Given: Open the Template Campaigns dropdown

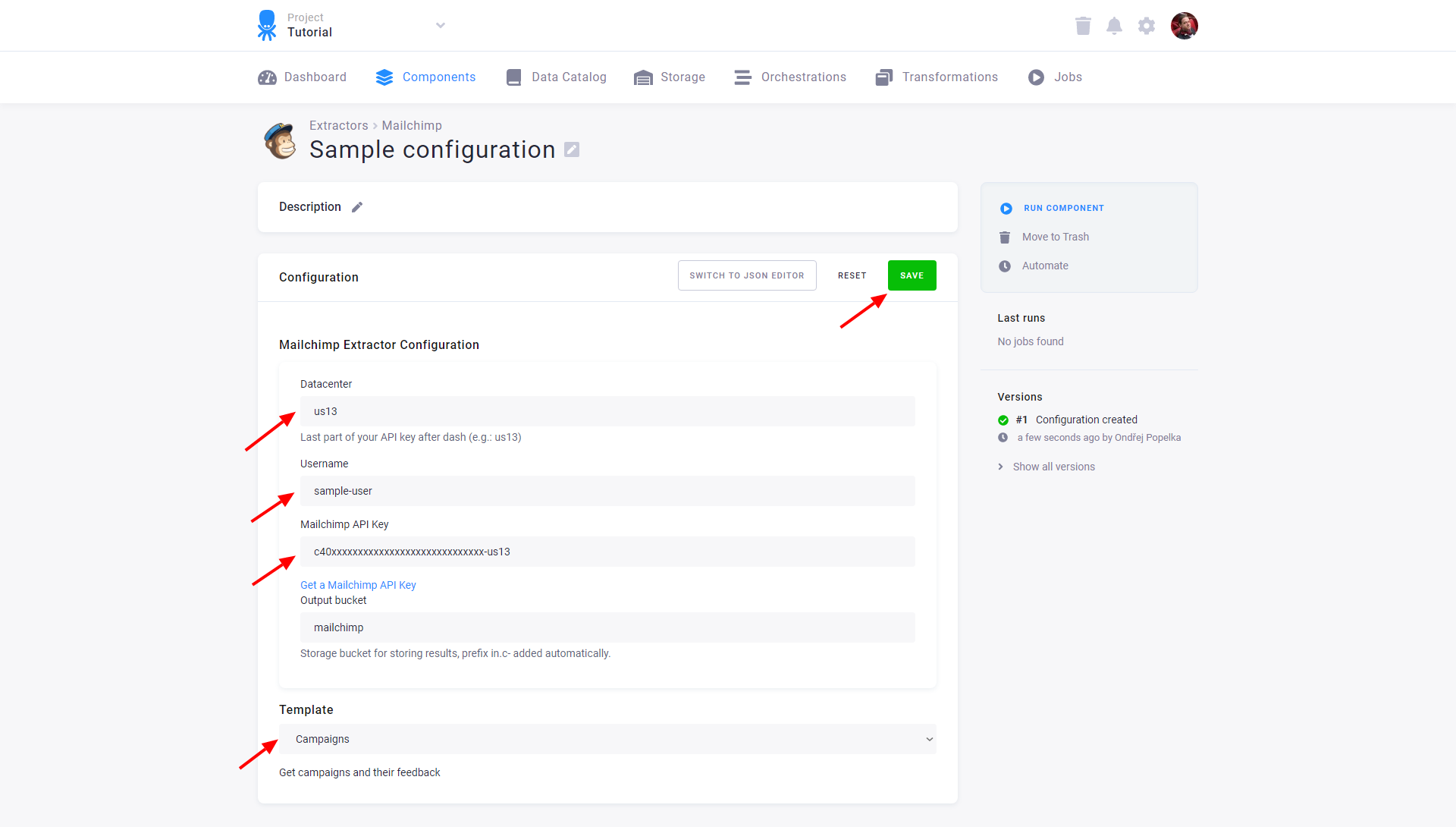Looking at the screenshot, I should (x=607, y=739).
